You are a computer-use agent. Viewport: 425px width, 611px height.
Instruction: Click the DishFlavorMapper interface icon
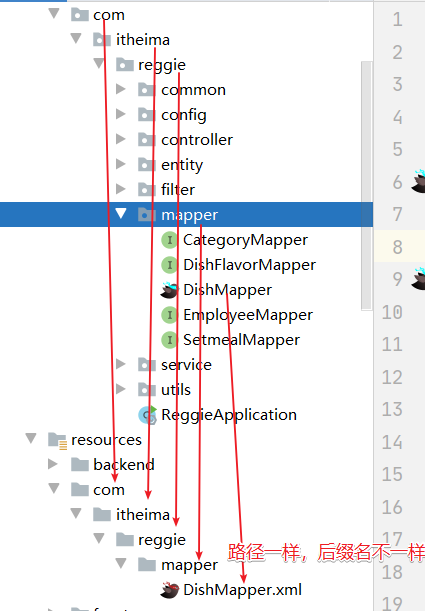(169, 265)
